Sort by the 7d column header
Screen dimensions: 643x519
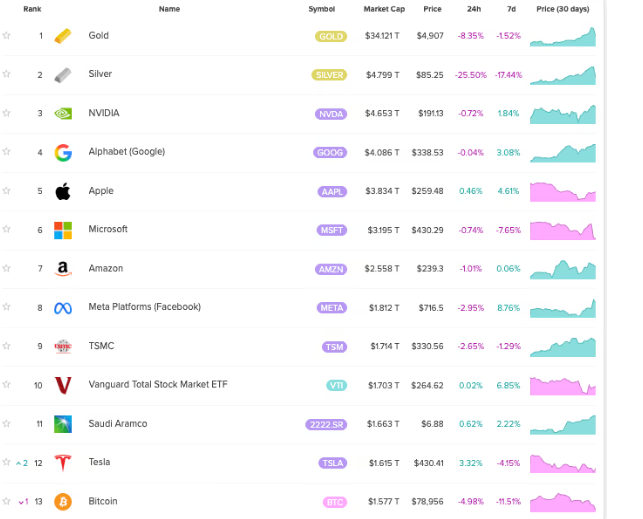[x=509, y=9]
